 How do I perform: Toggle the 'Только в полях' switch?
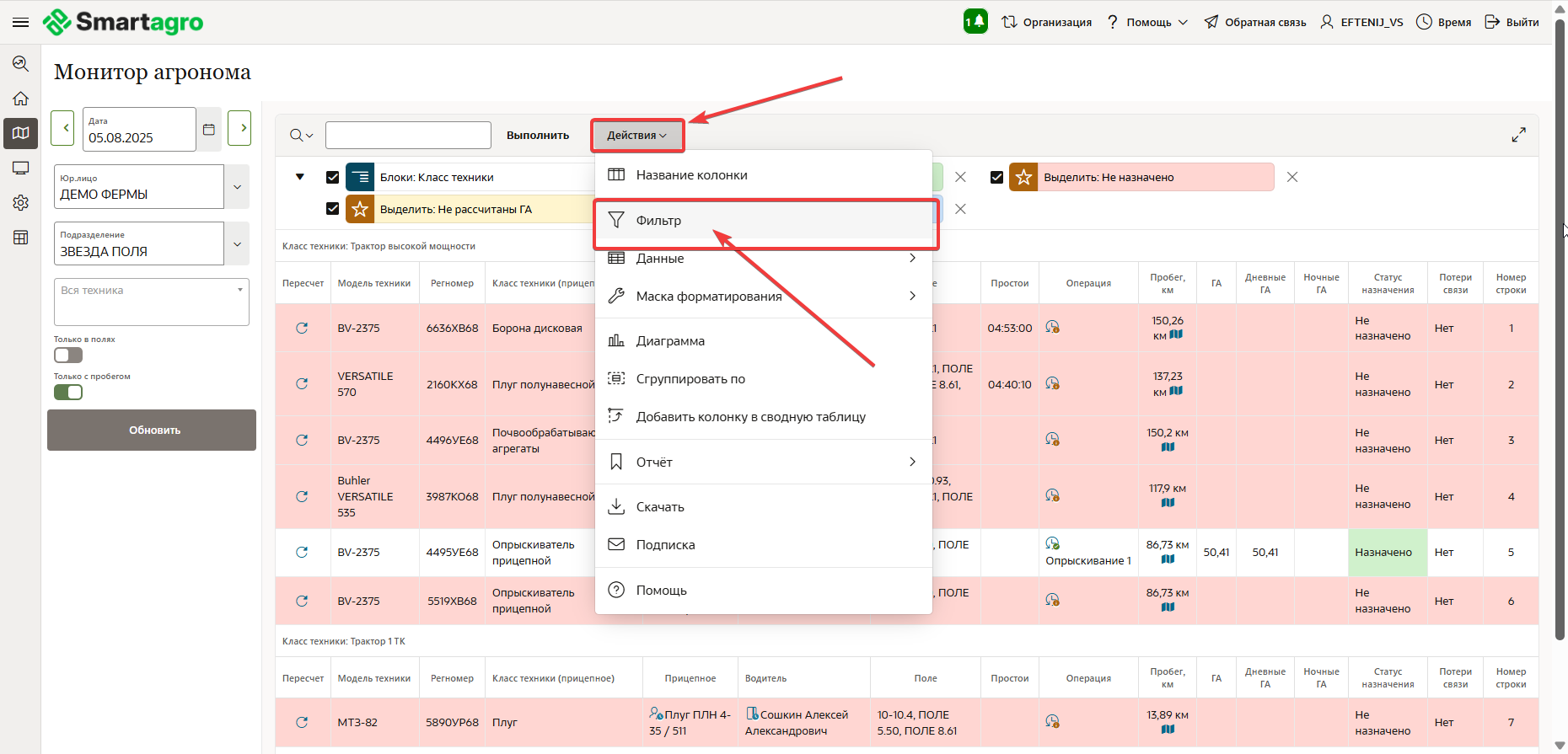pos(68,356)
